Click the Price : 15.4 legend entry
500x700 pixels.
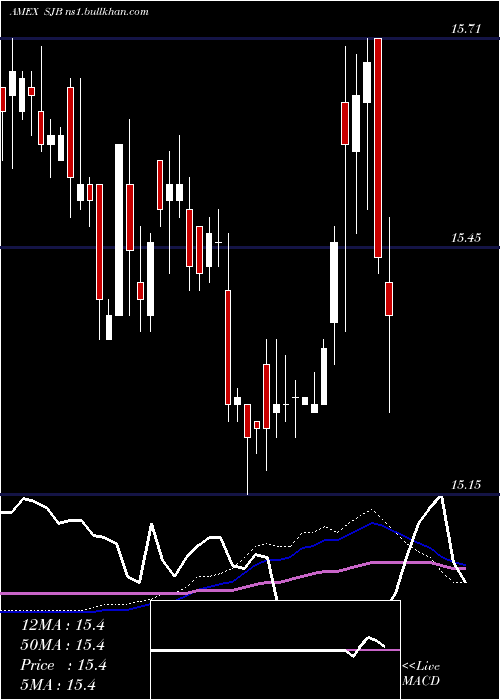(x=63, y=665)
